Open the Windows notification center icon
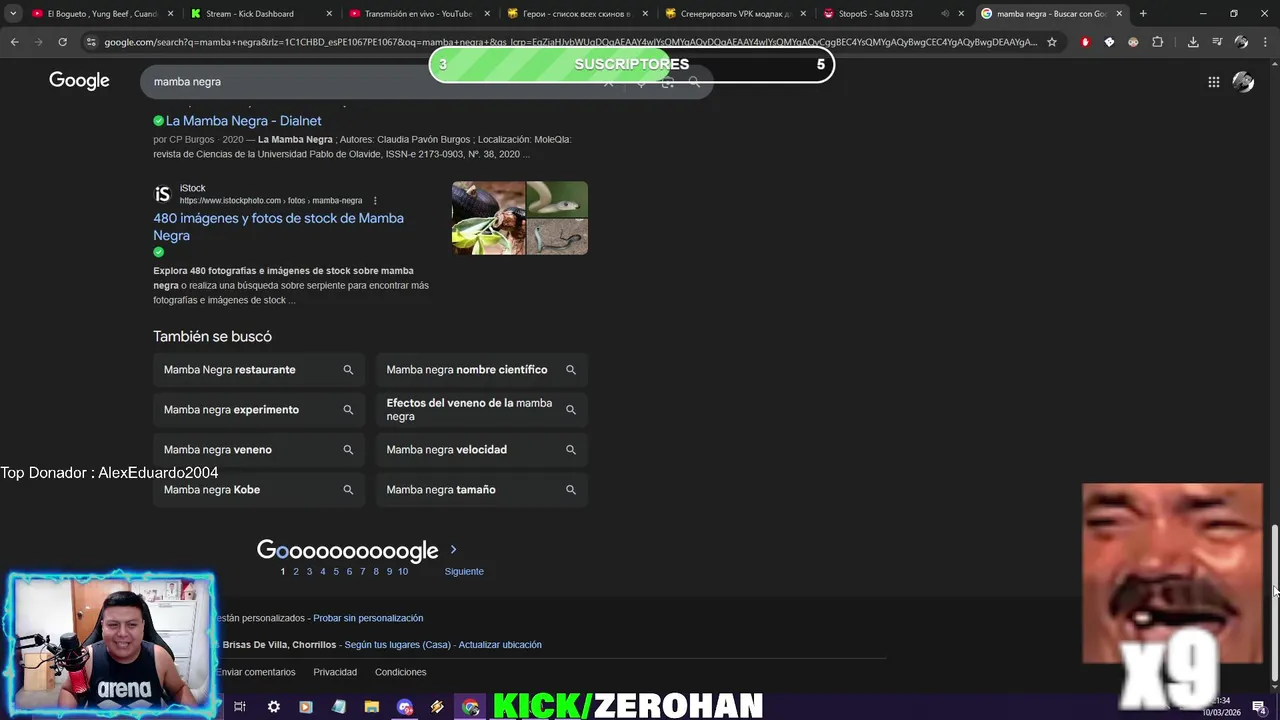The width and height of the screenshot is (1280, 720). (1259, 707)
